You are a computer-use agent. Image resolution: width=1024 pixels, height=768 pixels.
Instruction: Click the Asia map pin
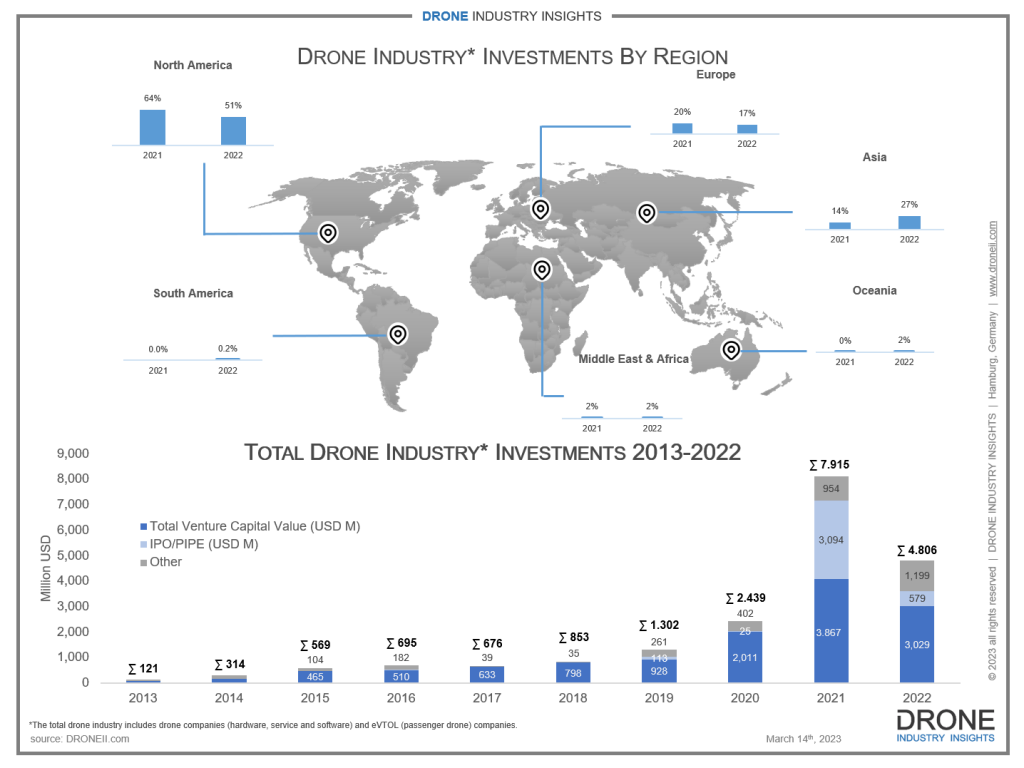click(x=647, y=214)
